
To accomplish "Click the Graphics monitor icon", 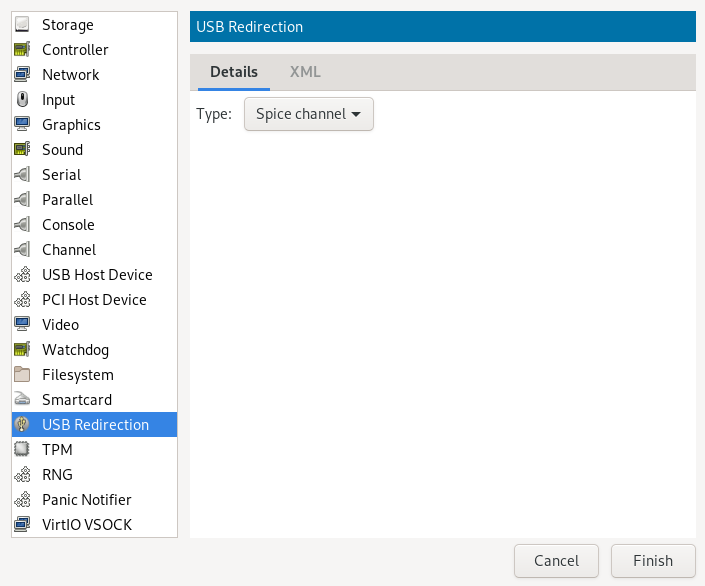I will point(22,125).
